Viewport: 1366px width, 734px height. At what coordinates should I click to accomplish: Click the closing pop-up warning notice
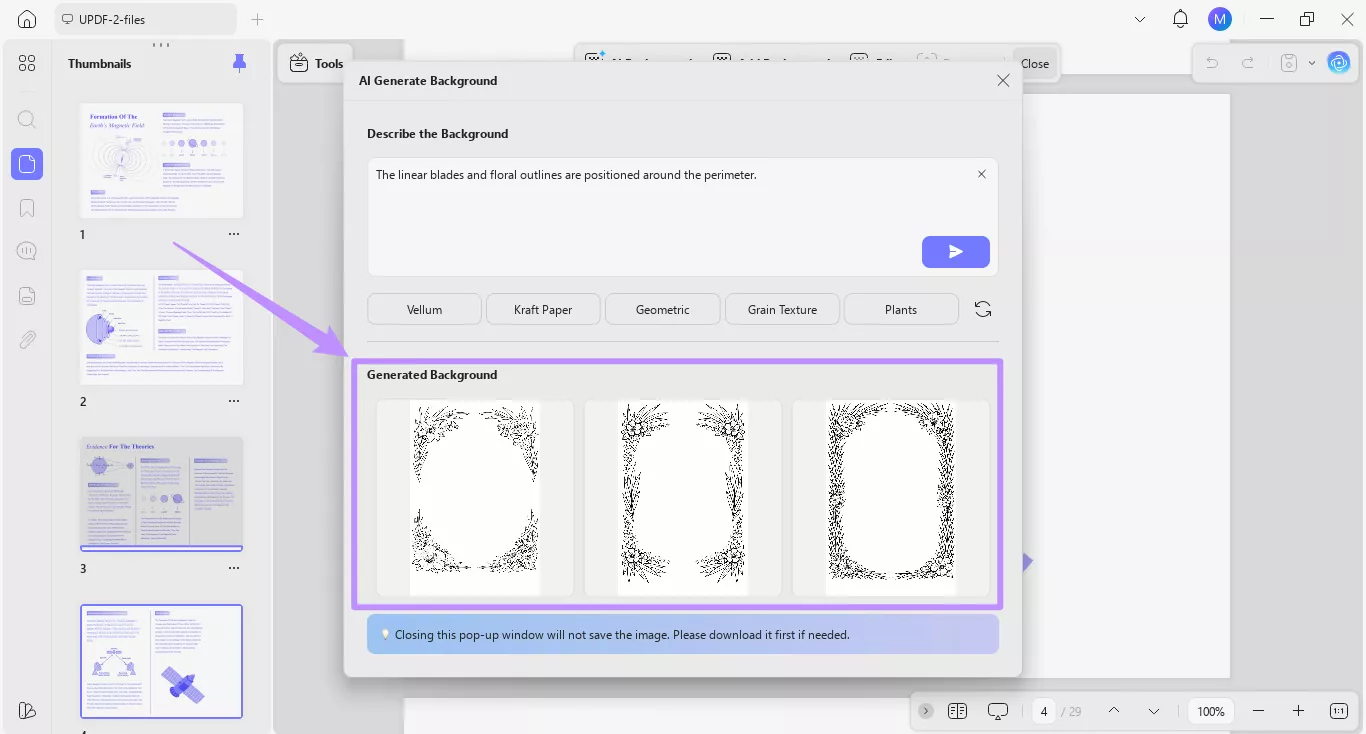pos(683,634)
